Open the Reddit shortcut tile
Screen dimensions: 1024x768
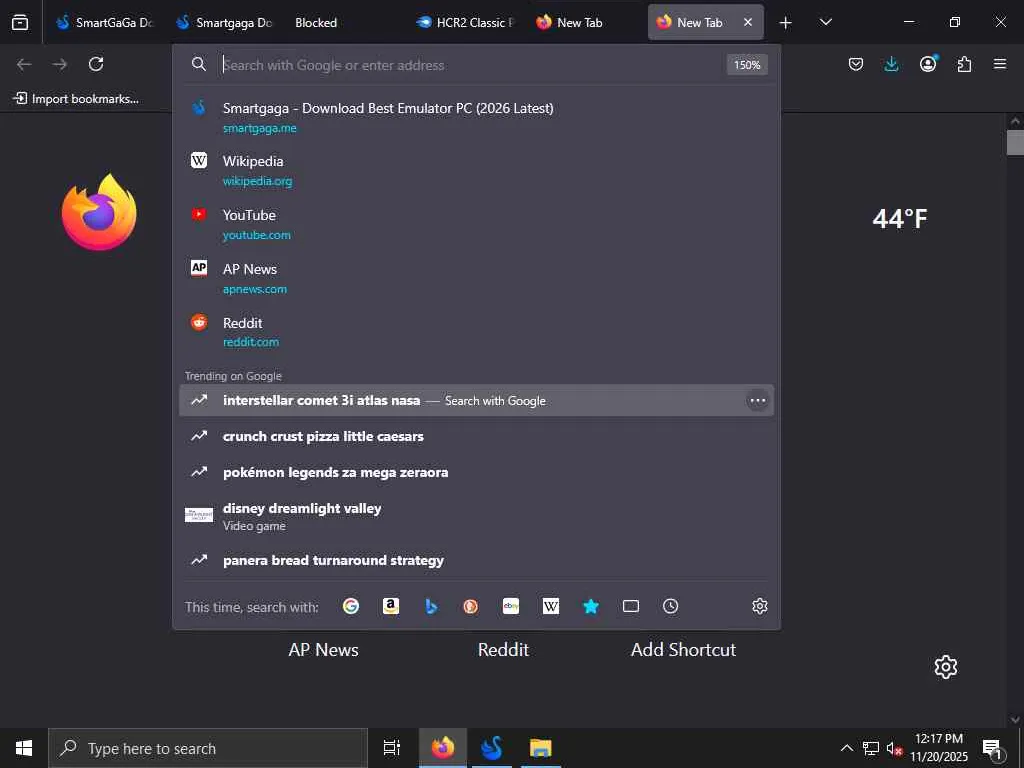503,650
